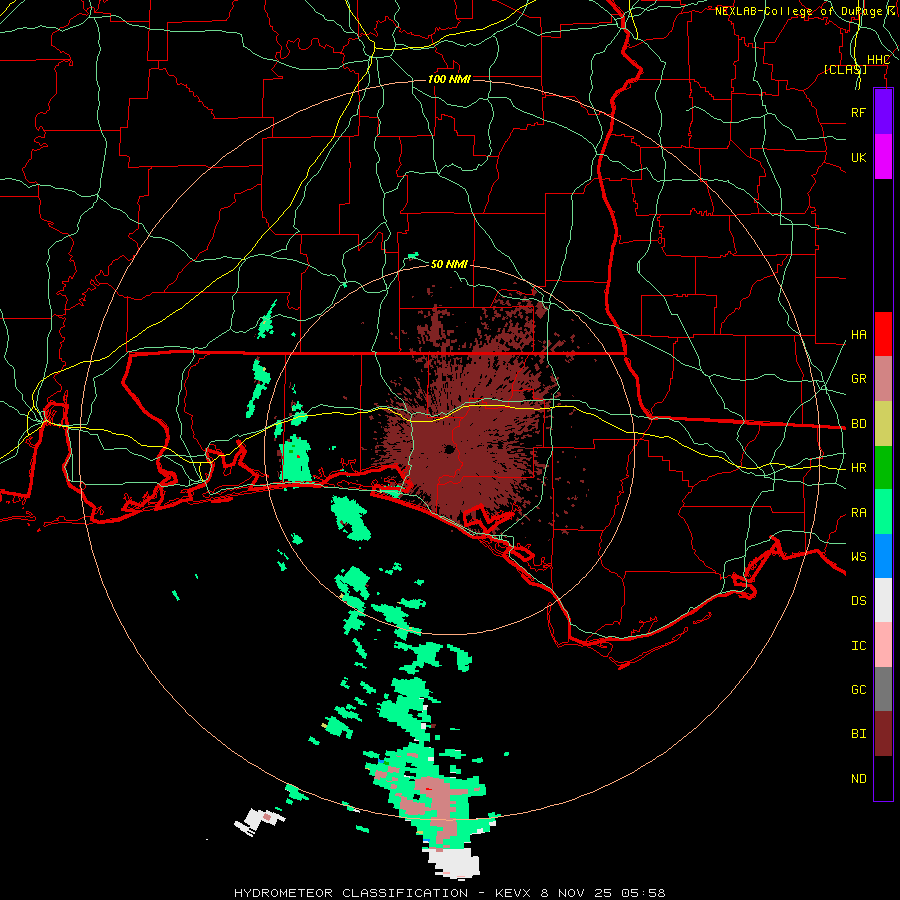Click the light pink IC legend swatch
900x900 pixels.
pos(883,645)
